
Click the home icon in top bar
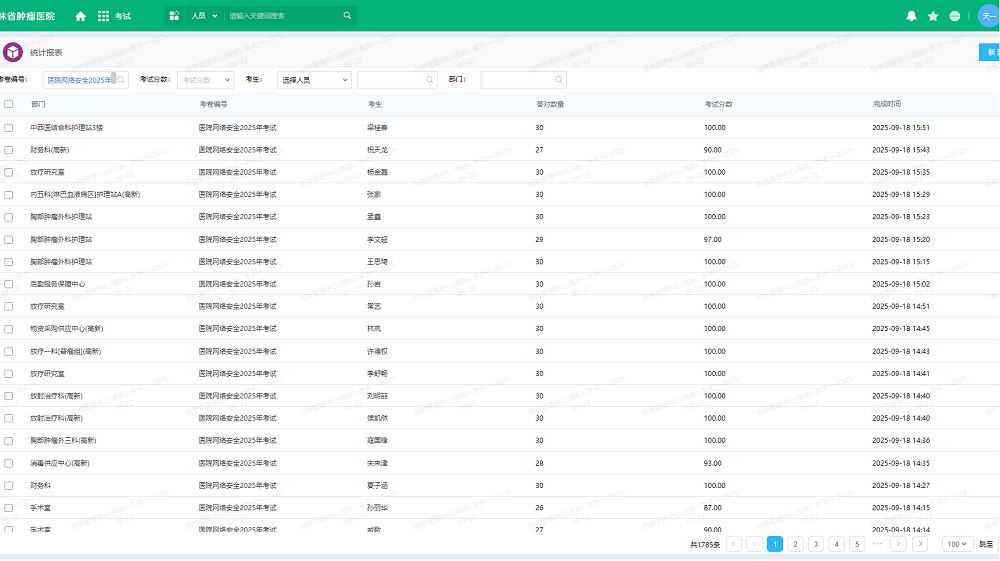[x=81, y=16]
